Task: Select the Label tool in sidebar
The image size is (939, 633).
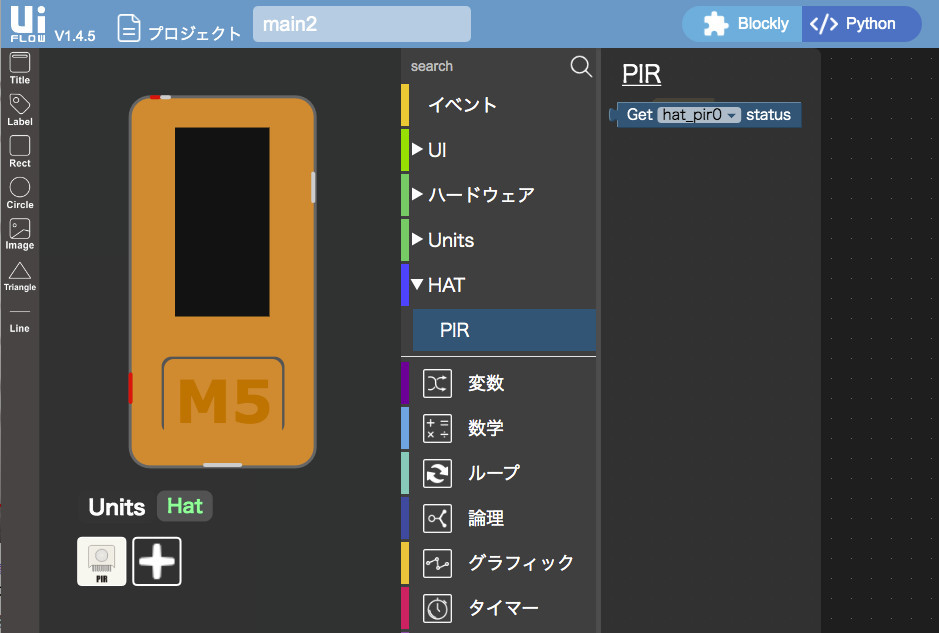Action: pos(19,109)
